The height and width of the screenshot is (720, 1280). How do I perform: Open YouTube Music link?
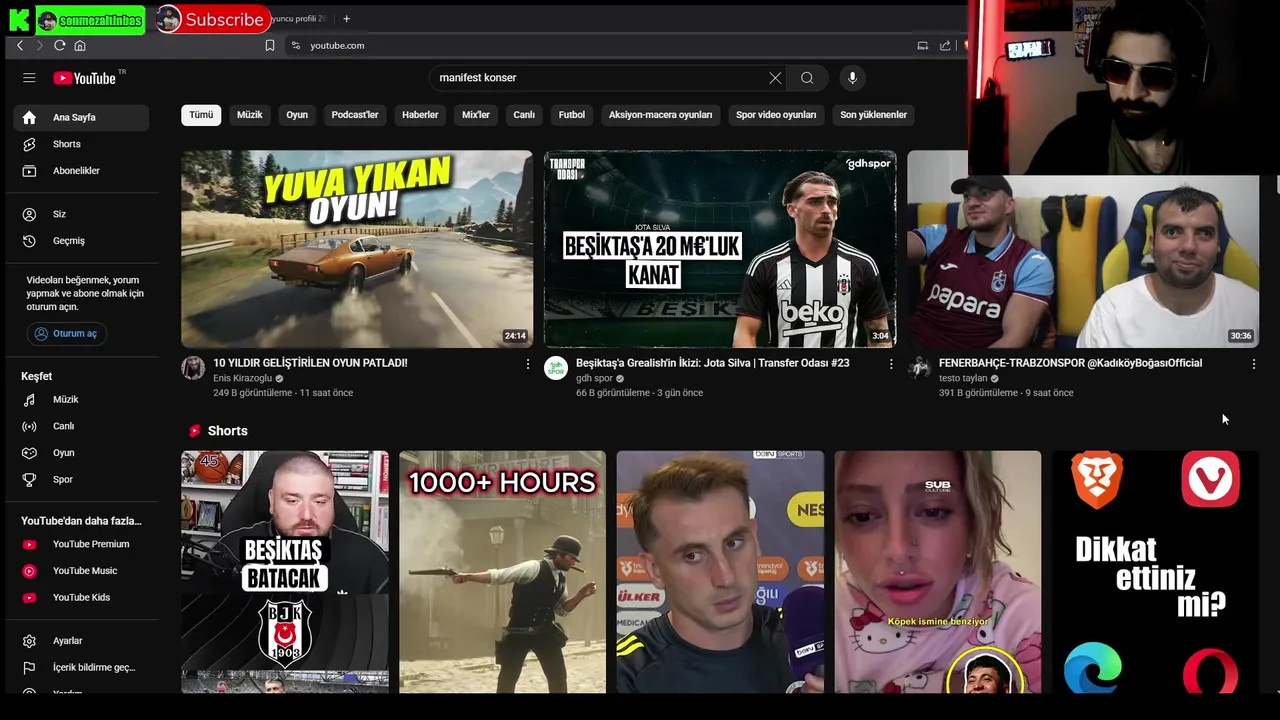[81, 571]
